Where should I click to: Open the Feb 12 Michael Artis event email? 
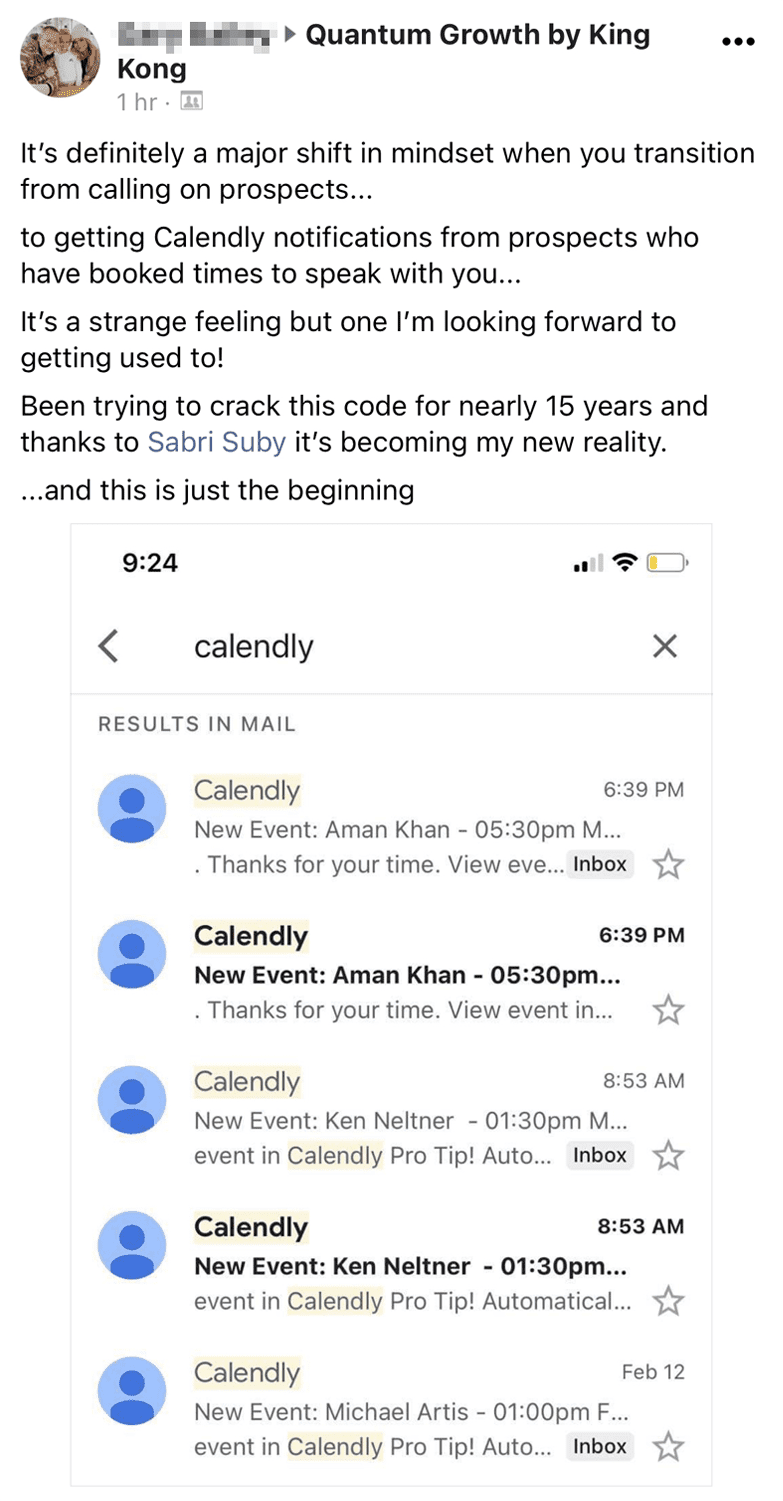392,1409
